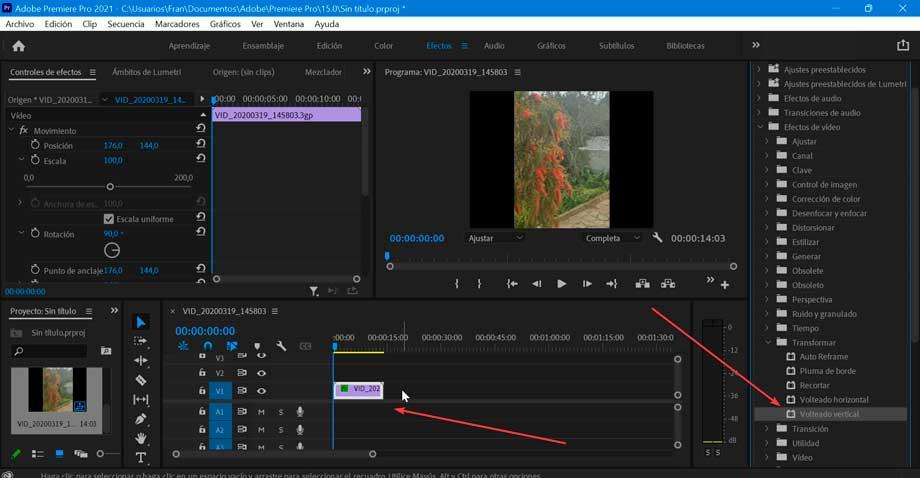
Task: Expand the Distorsionar effects folder
Action: 766,228
